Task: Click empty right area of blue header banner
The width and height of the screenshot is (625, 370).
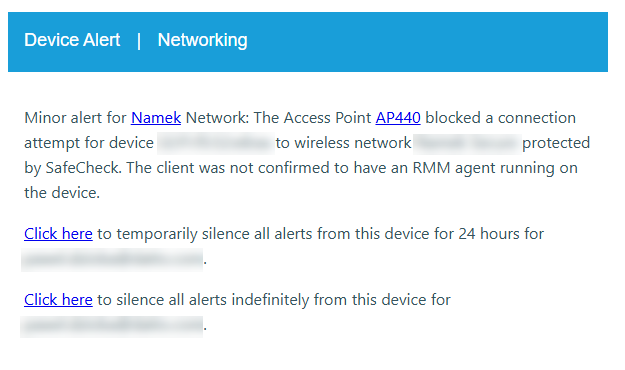Action: coord(438,42)
